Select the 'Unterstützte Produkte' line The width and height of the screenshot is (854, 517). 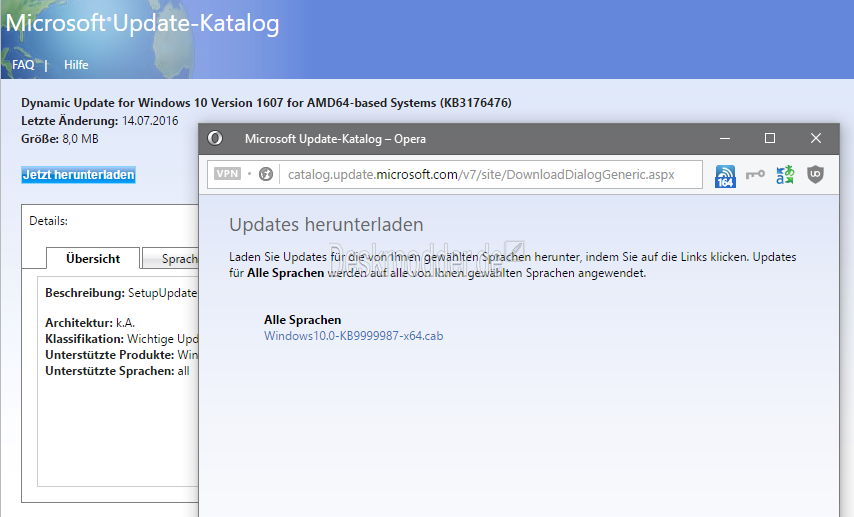point(121,355)
